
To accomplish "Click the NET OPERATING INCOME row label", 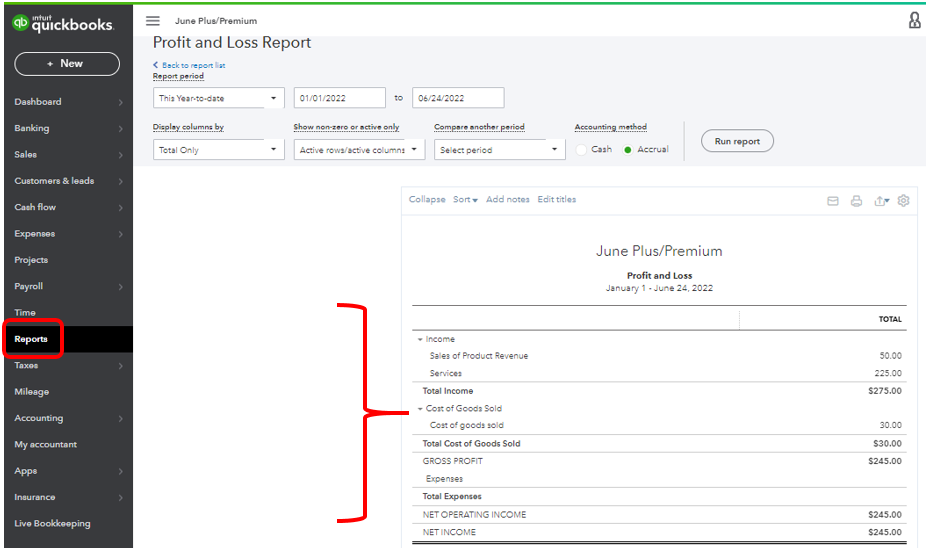I will pos(474,515).
